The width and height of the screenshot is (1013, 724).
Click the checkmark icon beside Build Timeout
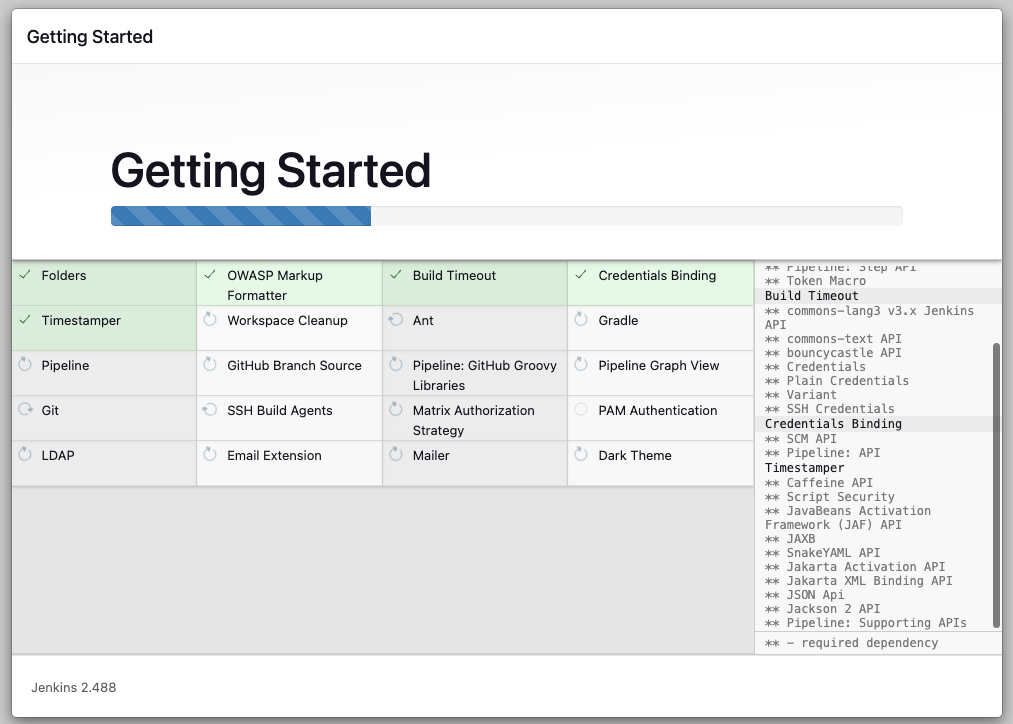(x=396, y=275)
